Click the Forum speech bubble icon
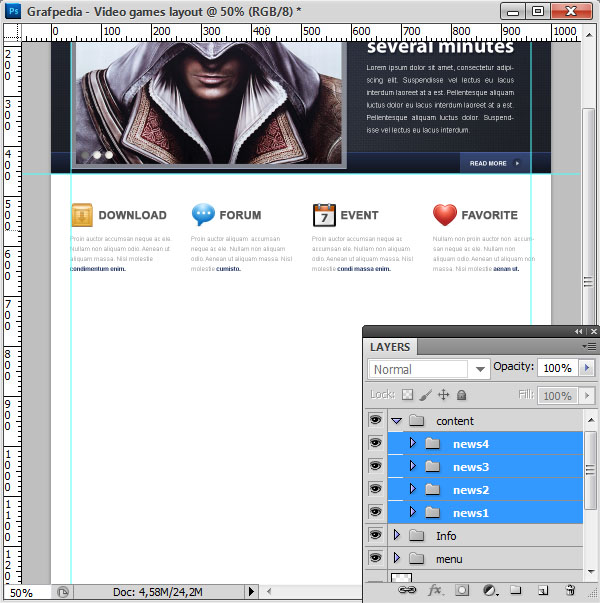 (203, 214)
